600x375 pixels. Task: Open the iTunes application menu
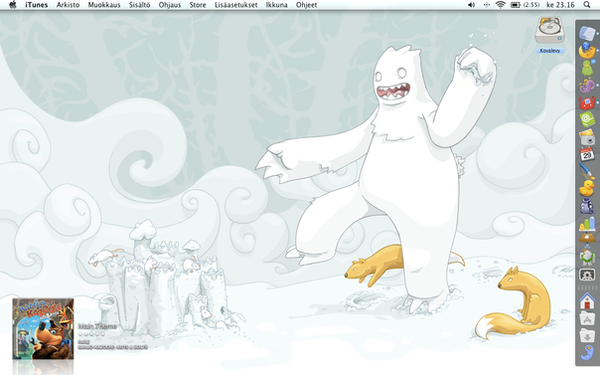[36, 5]
